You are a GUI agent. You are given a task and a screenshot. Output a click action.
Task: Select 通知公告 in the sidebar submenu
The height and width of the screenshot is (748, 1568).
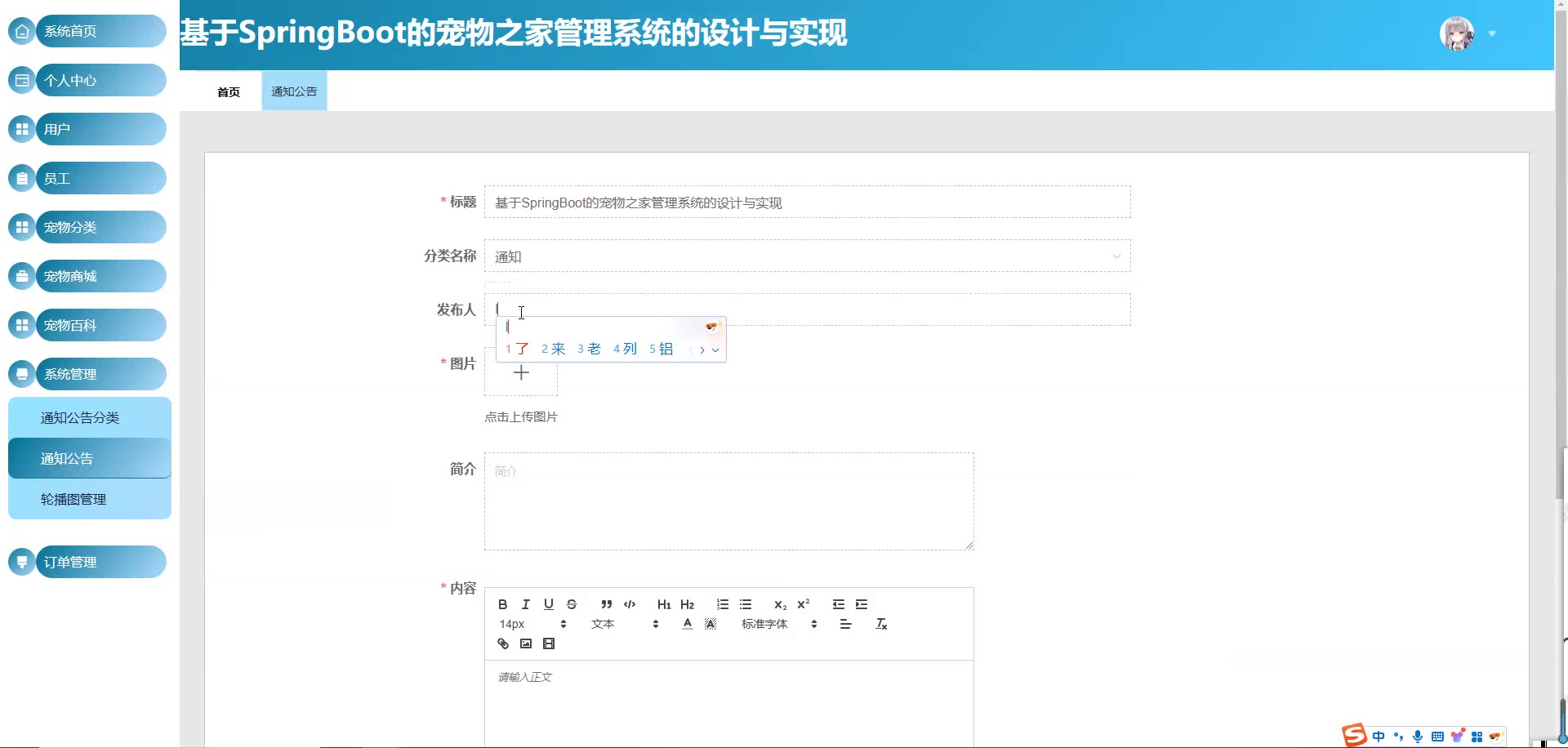[90, 458]
